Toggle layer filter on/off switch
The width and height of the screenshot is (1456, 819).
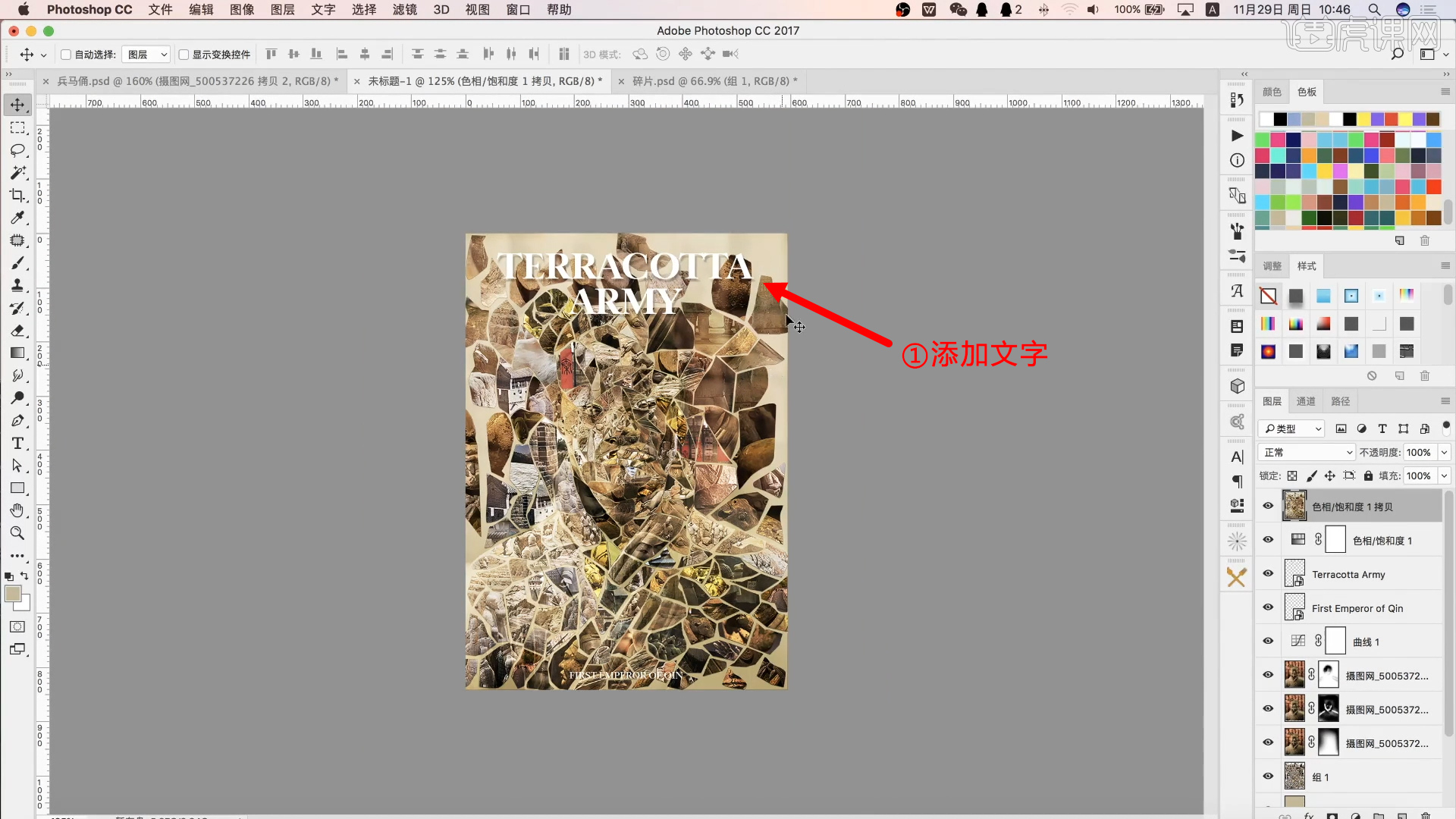point(1445,428)
